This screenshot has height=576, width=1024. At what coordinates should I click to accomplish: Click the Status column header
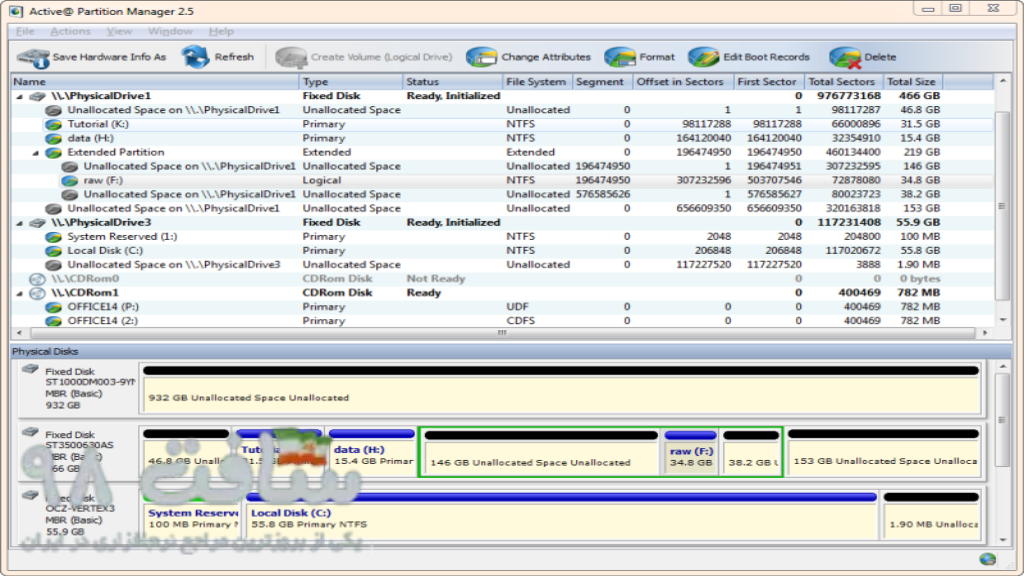pos(453,82)
